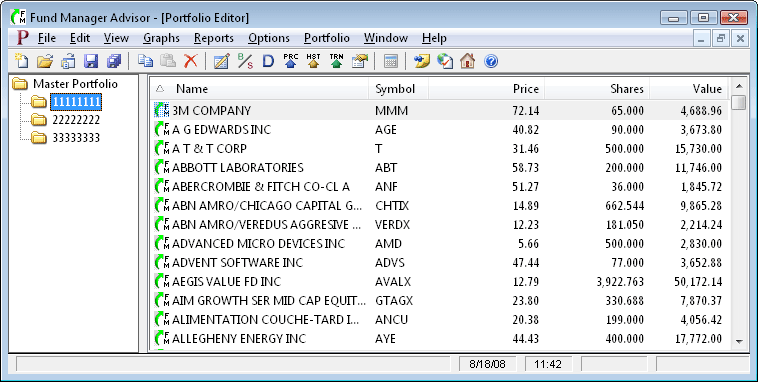Select the ALLEGHENY ENERGY INC row
This screenshot has height=382, width=758.
440,338
